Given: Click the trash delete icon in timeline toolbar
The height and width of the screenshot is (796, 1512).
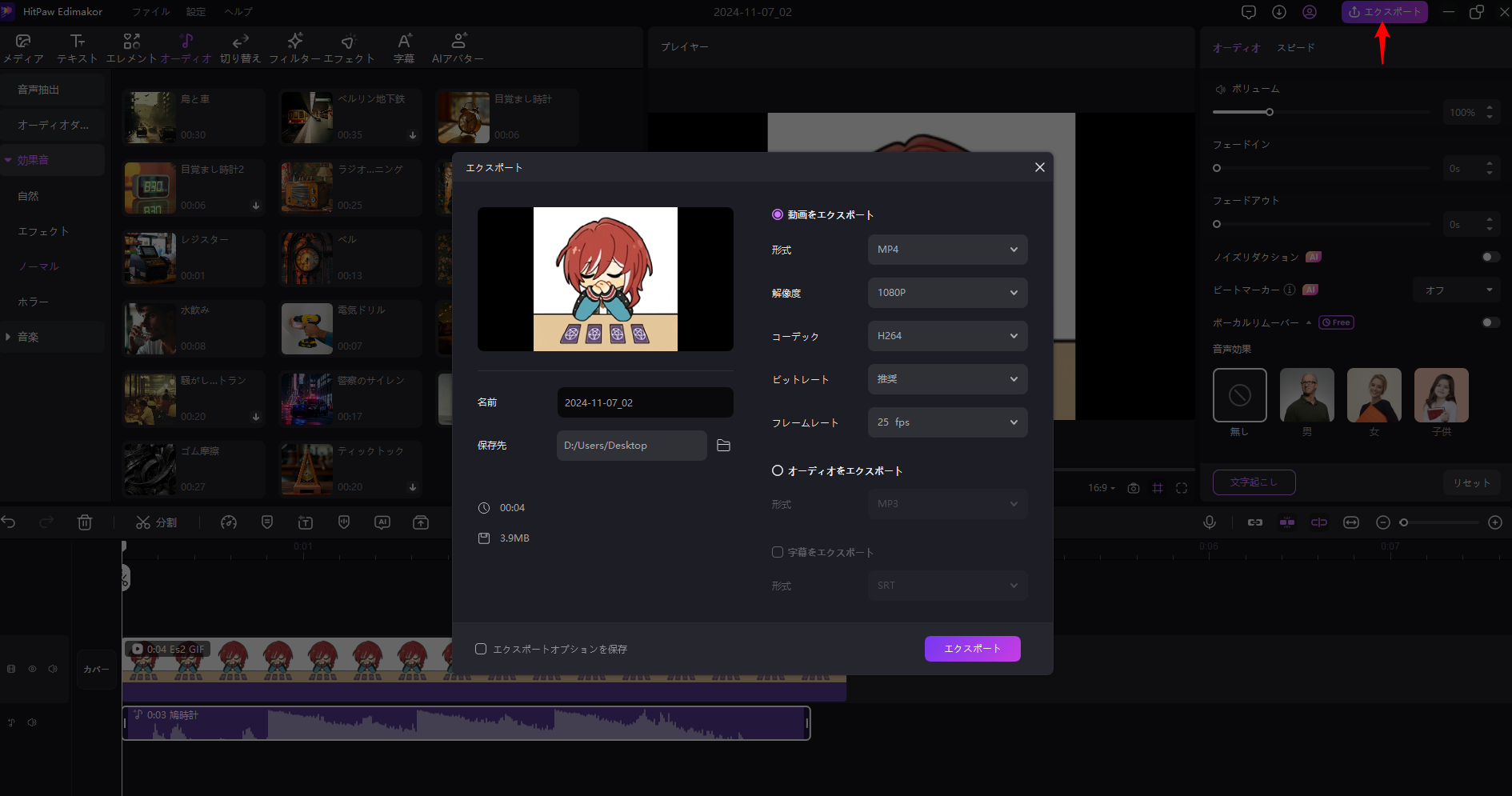Looking at the screenshot, I should click(x=85, y=522).
